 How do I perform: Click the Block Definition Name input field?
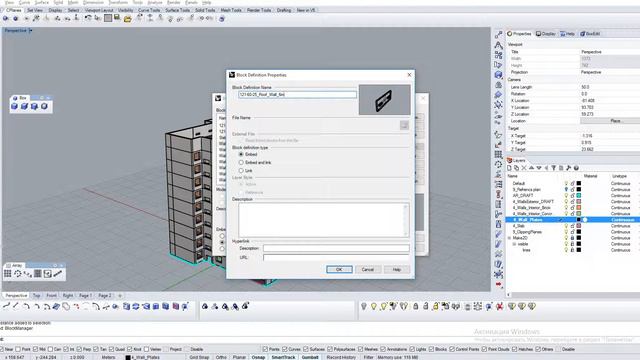tap(297, 95)
